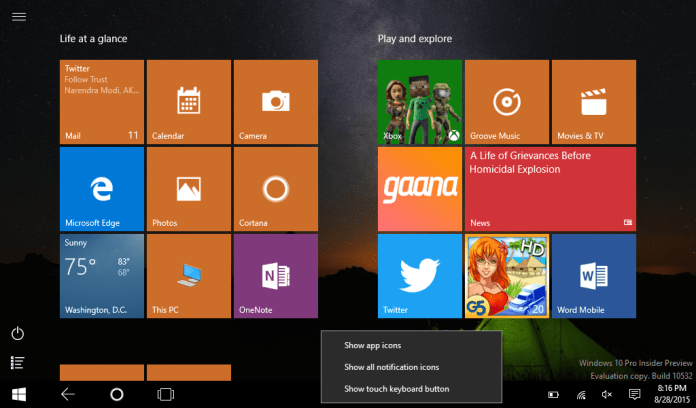The width and height of the screenshot is (696, 408).
Task: Click the muted volume icon
Action: point(607,394)
